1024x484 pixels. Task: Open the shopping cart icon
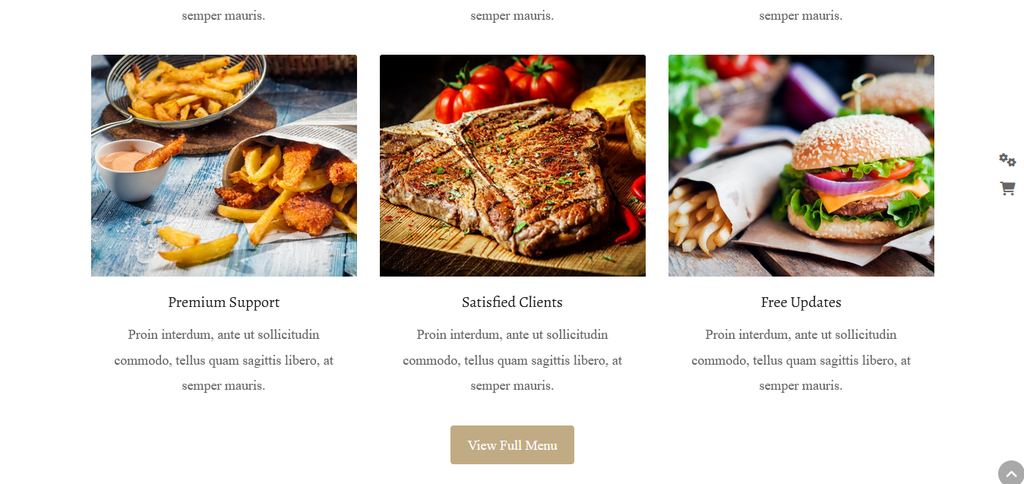coord(1007,189)
